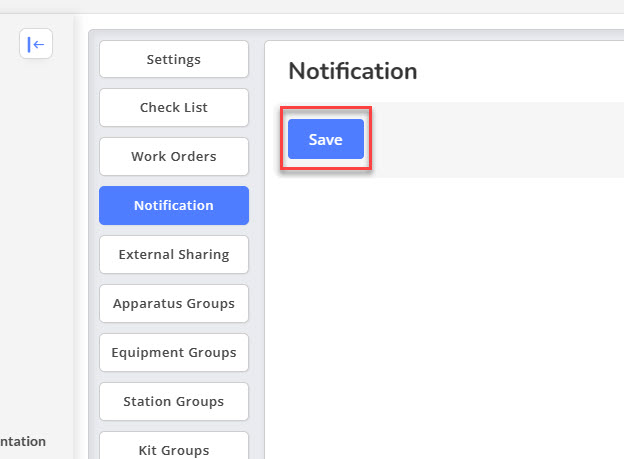Click the Notification page heading

353,71
